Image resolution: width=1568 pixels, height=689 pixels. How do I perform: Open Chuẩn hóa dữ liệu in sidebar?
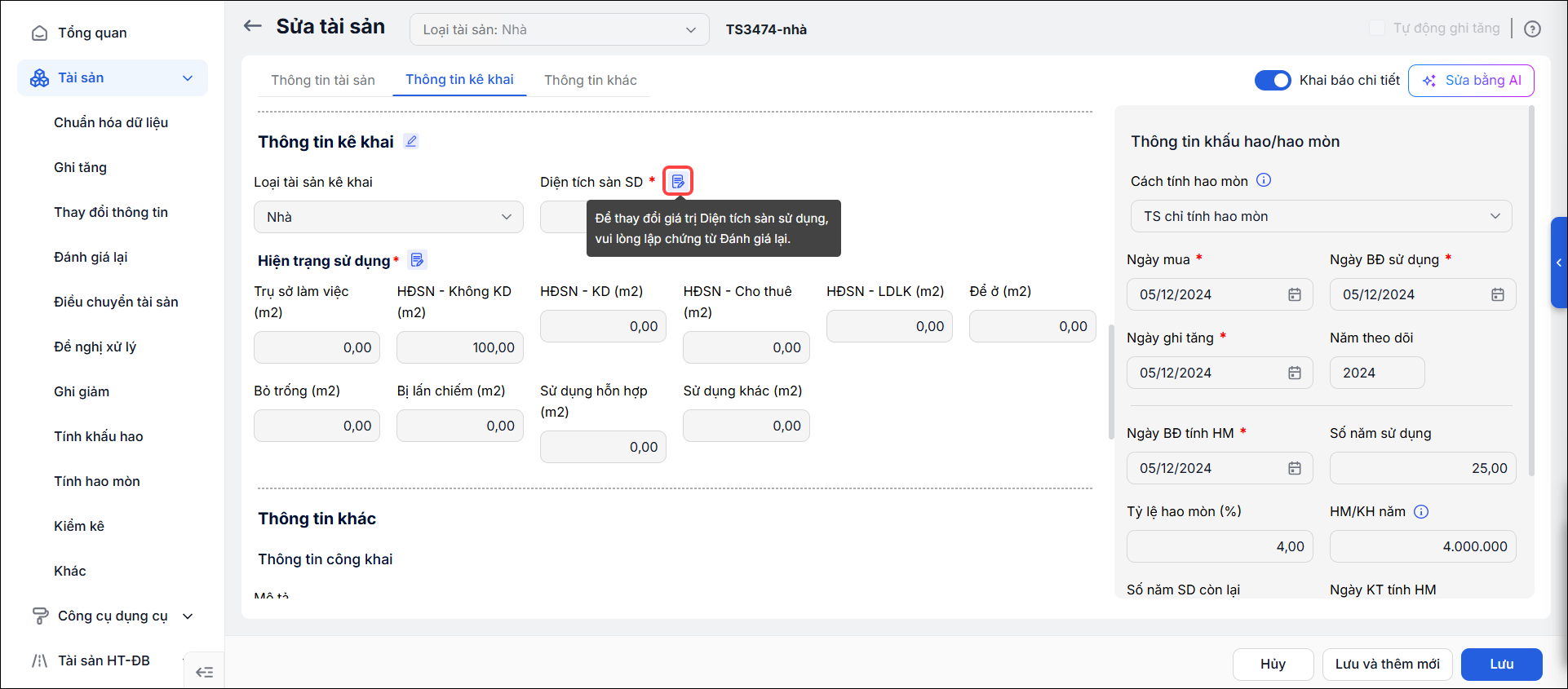[111, 122]
